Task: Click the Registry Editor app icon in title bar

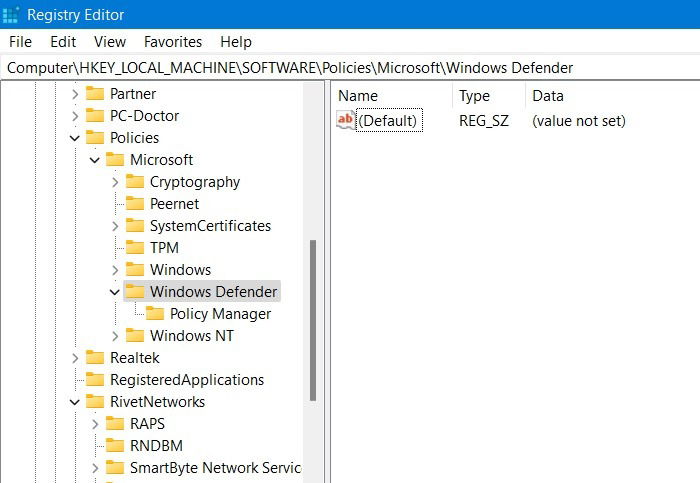Action: [10, 15]
